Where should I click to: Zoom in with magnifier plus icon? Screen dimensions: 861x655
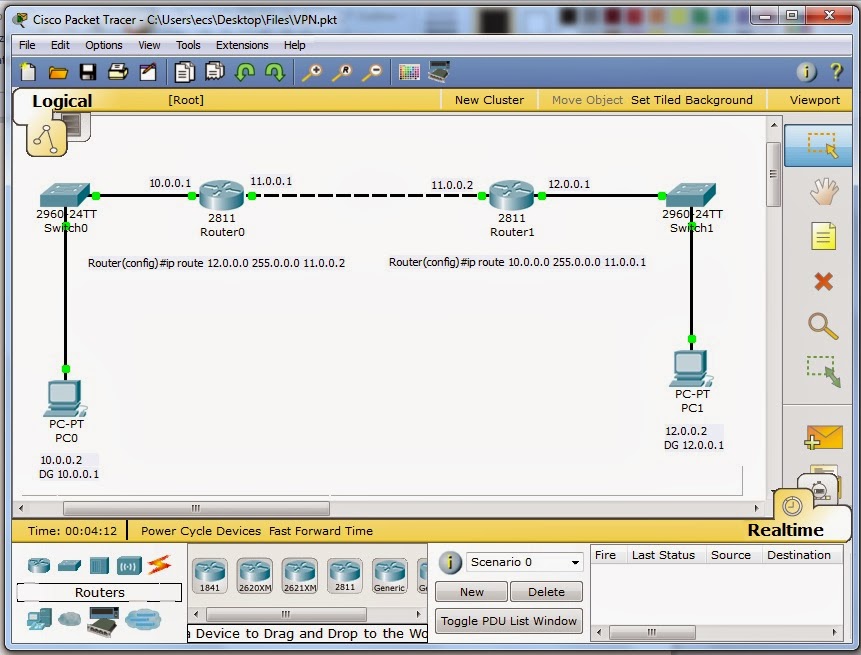312,72
